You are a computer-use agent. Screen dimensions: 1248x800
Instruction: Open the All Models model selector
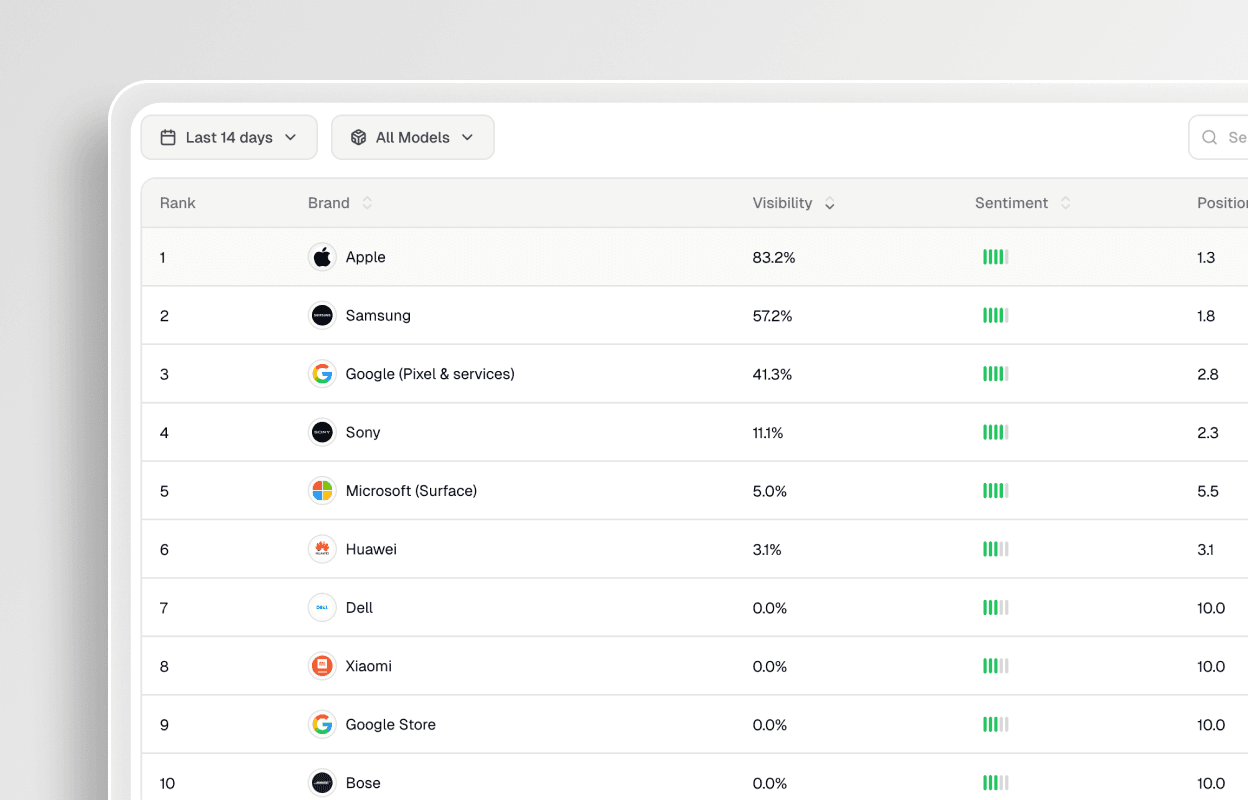click(x=413, y=137)
